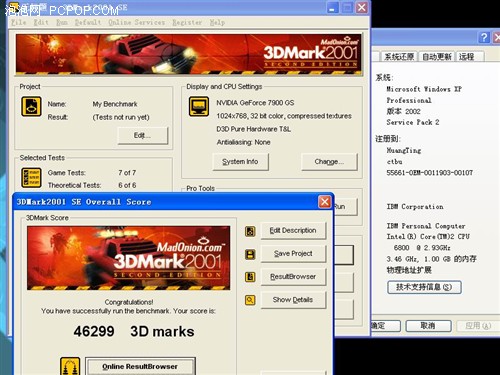
Task: Switch to the 远程 tab
Action: tap(470, 56)
